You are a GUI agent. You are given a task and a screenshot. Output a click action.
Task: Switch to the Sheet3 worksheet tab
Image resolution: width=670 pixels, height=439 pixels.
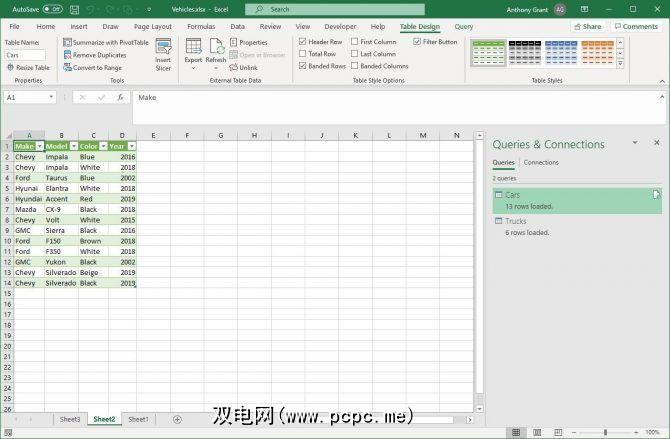click(70, 419)
